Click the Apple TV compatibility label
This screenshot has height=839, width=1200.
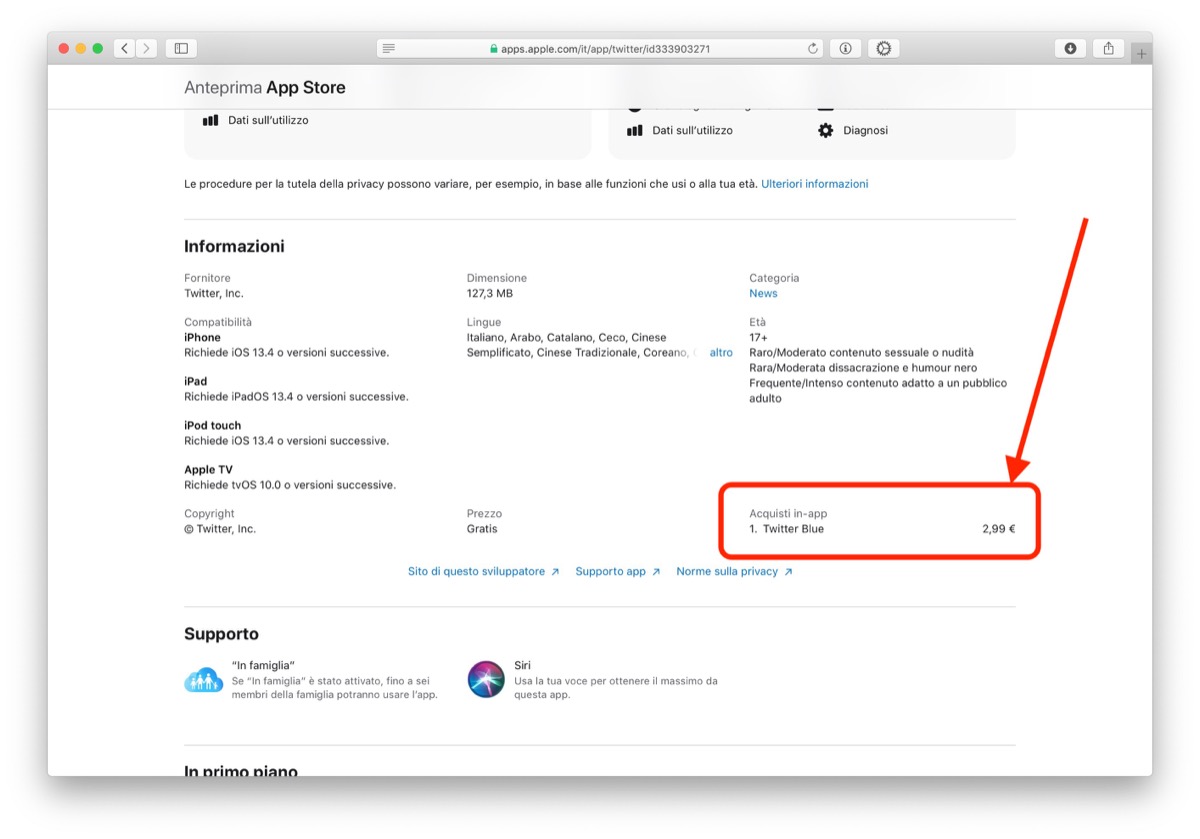208,469
